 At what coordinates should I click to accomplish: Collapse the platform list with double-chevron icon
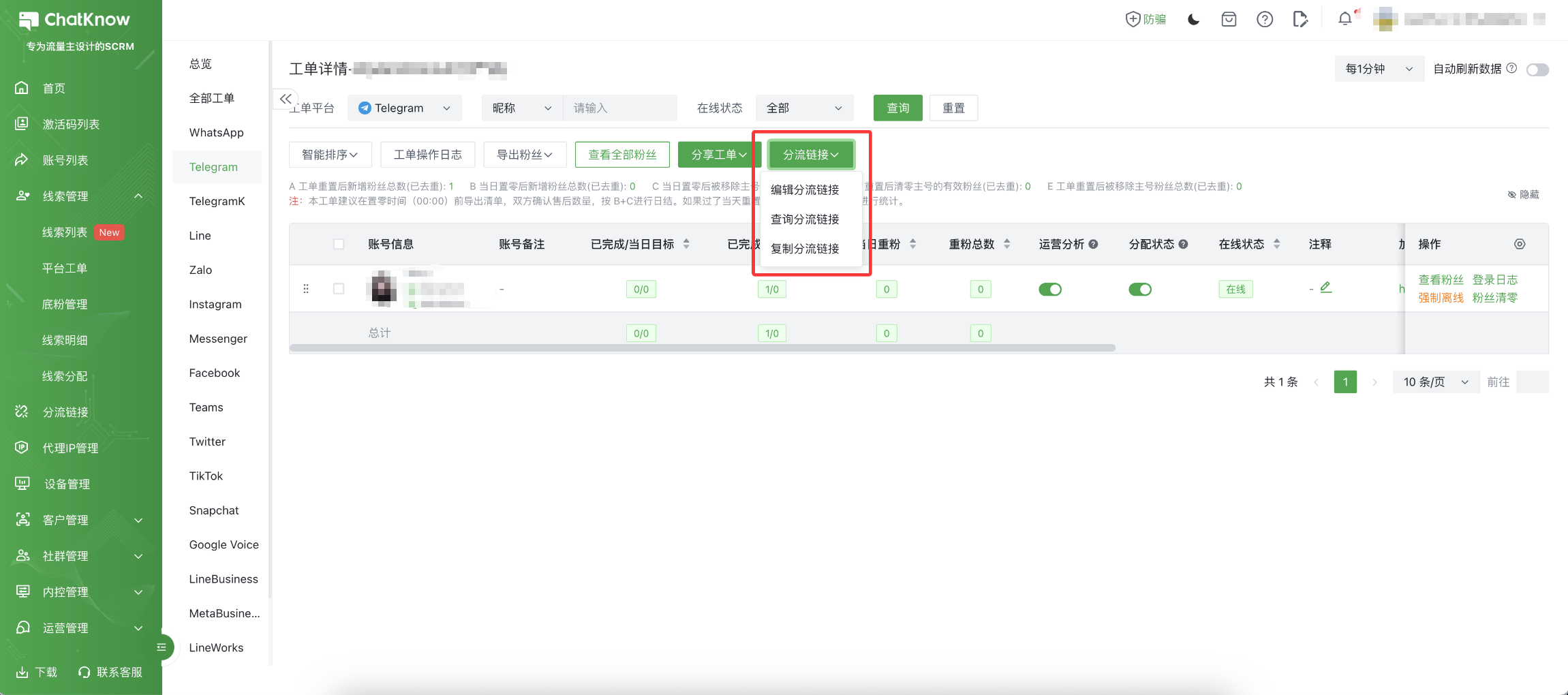[286, 99]
